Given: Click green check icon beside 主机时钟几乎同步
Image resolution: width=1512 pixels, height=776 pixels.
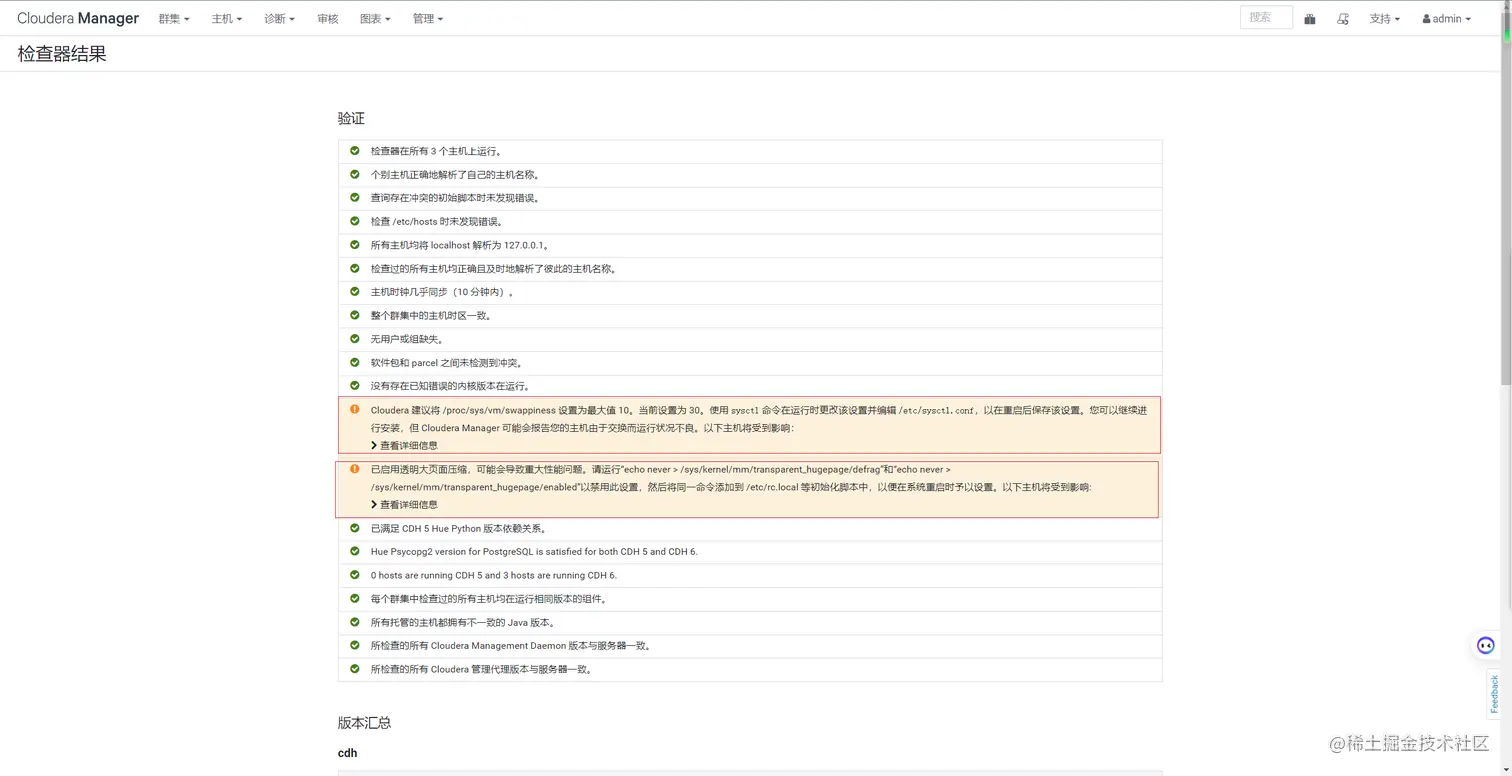Looking at the screenshot, I should pos(354,292).
